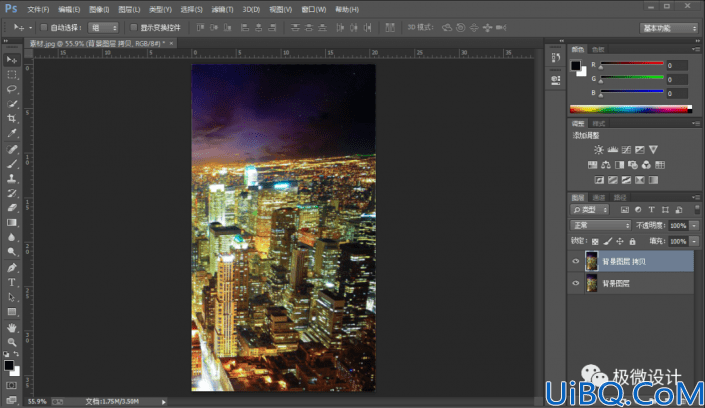Select the History Brush tool
Image resolution: width=705 pixels, height=408 pixels.
pyautogui.click(x=12, y=193)
